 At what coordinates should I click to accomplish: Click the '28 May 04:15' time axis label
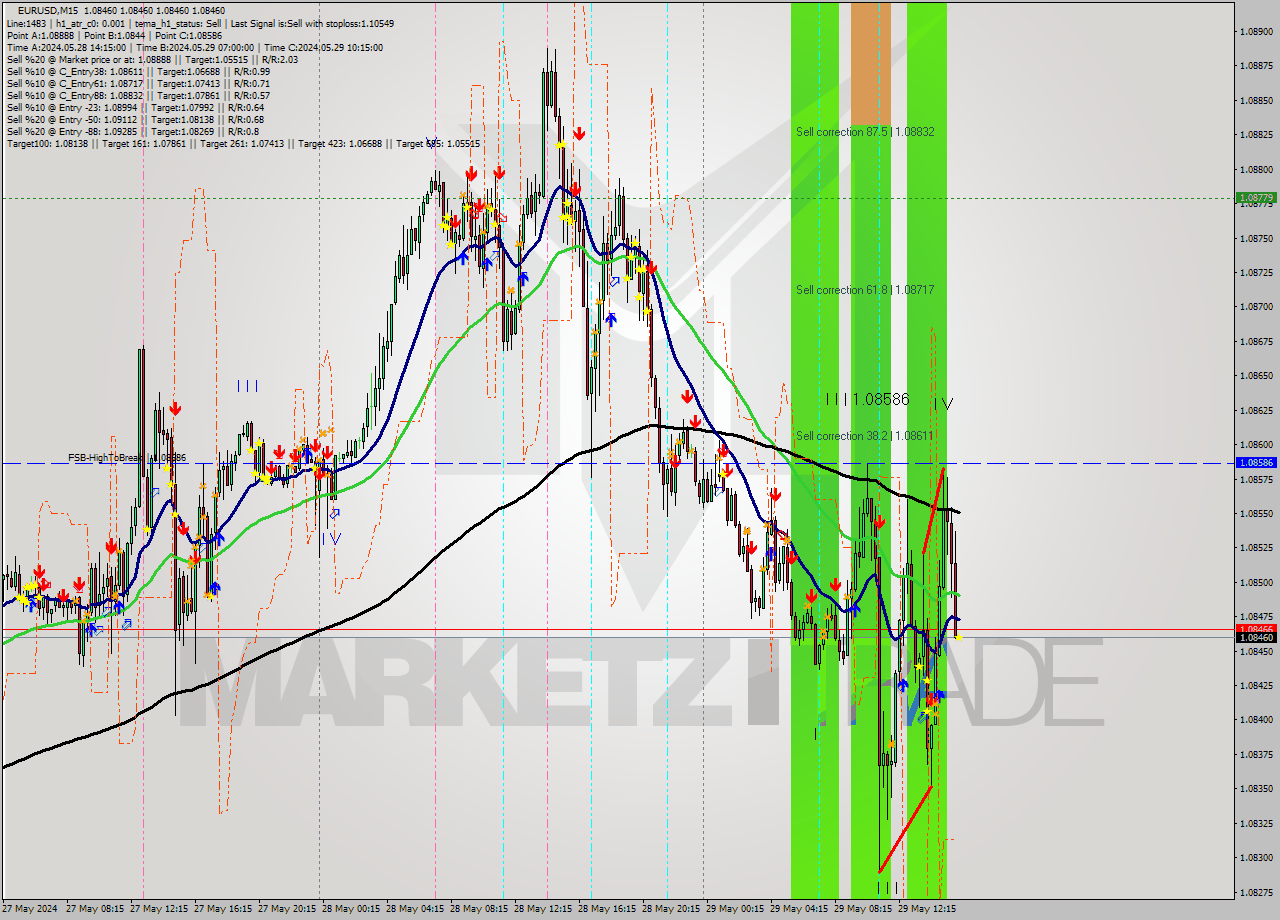tap(415, 909)
